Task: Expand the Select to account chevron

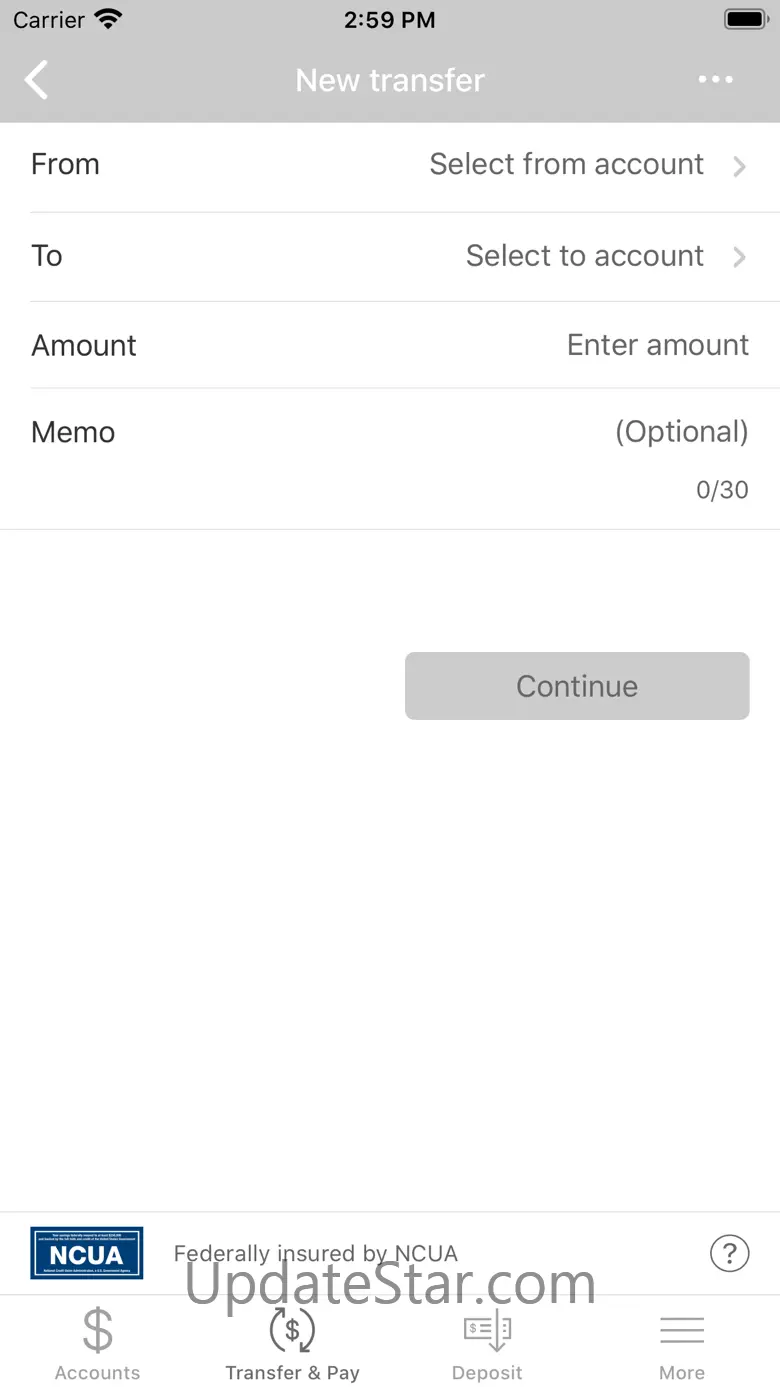Action: coord(740,257)
